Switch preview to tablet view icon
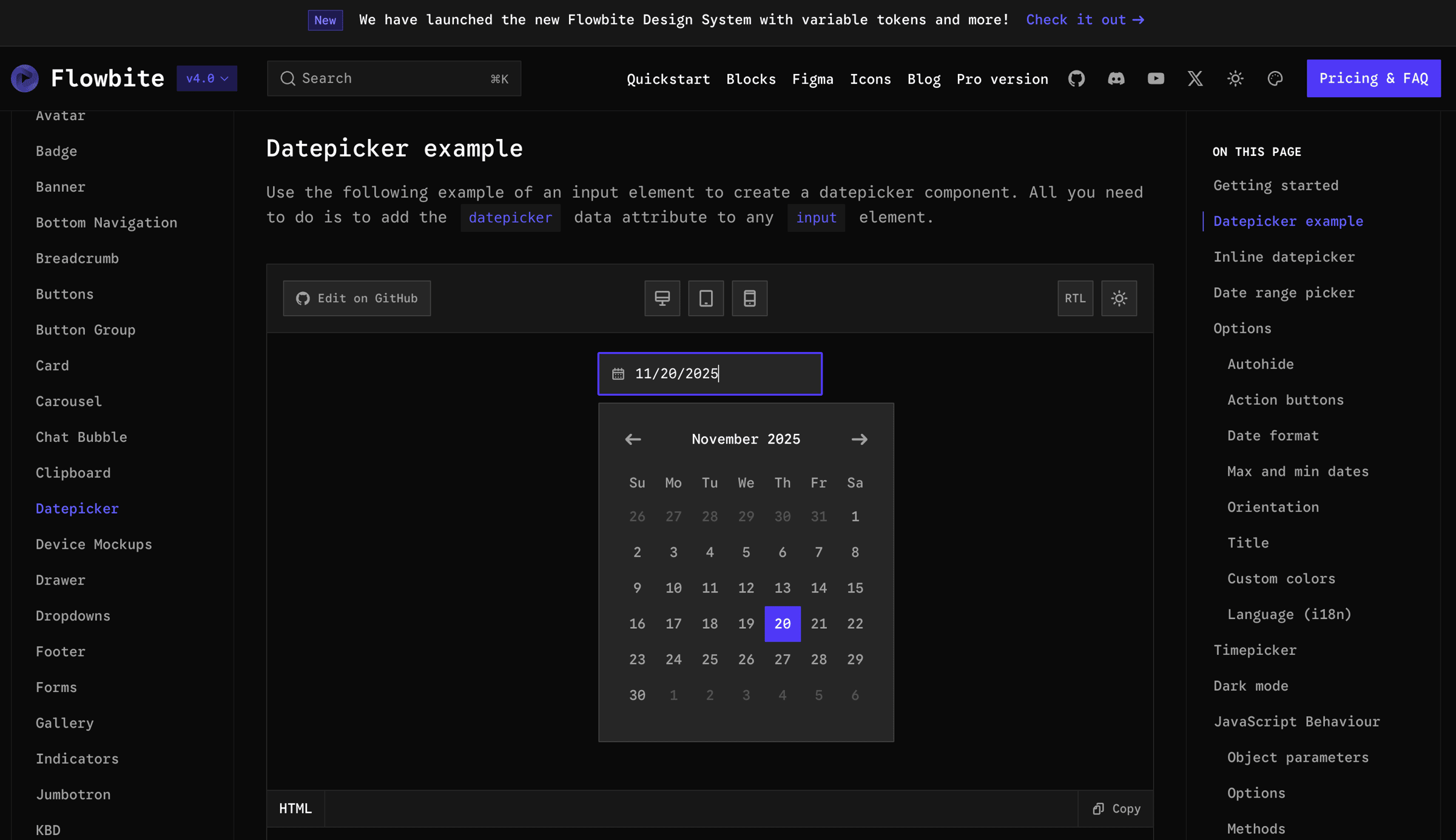Image resolution: width=1456 pixels, height=840 pixels. click(x=706, y=298)
